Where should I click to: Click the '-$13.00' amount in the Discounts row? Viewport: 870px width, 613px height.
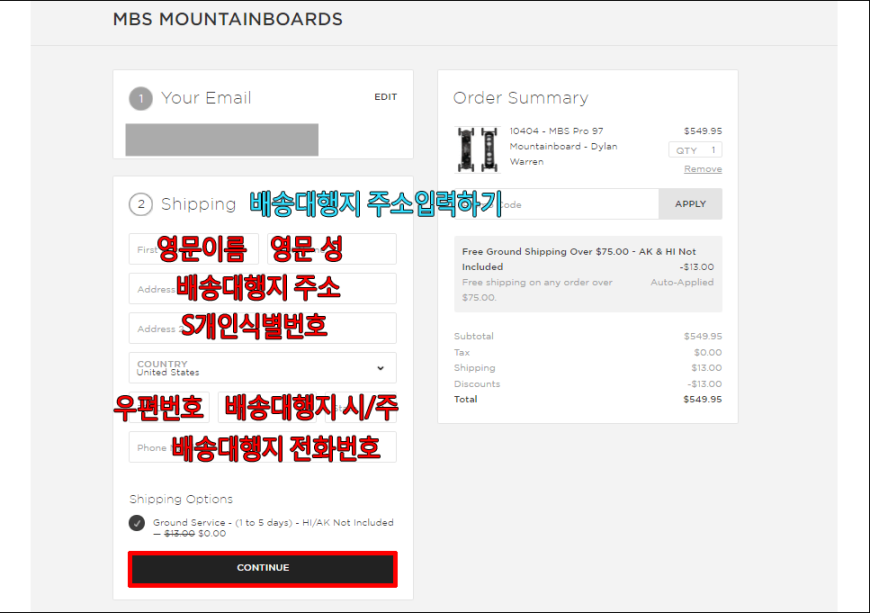(705, 384)
